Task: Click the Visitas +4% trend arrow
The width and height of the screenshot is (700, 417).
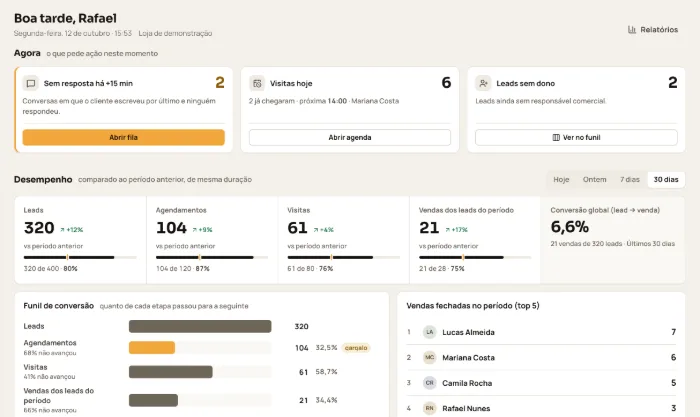Action: point(316,230)
